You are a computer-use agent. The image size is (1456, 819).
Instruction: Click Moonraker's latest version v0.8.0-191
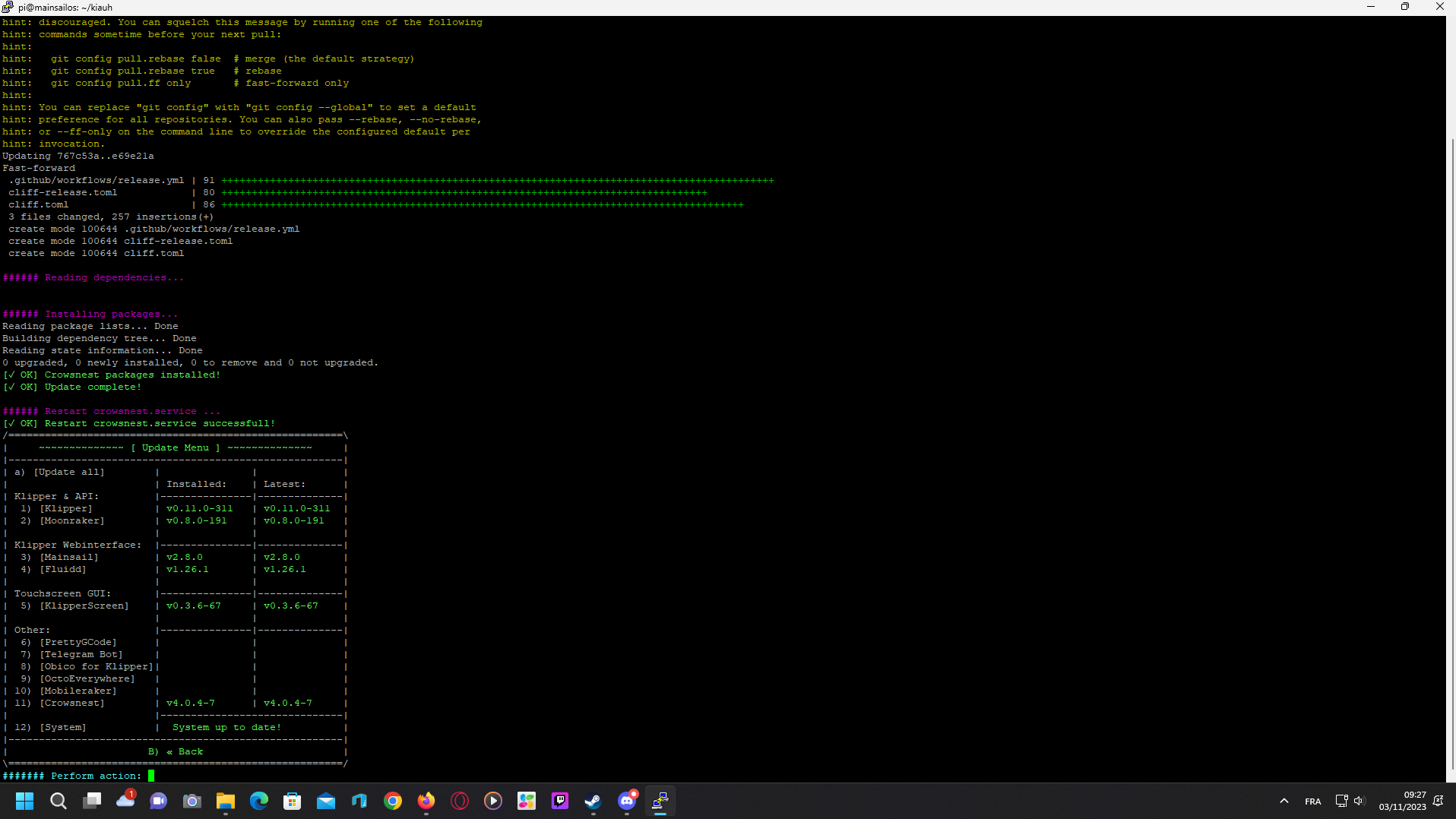tap(294, 520)
